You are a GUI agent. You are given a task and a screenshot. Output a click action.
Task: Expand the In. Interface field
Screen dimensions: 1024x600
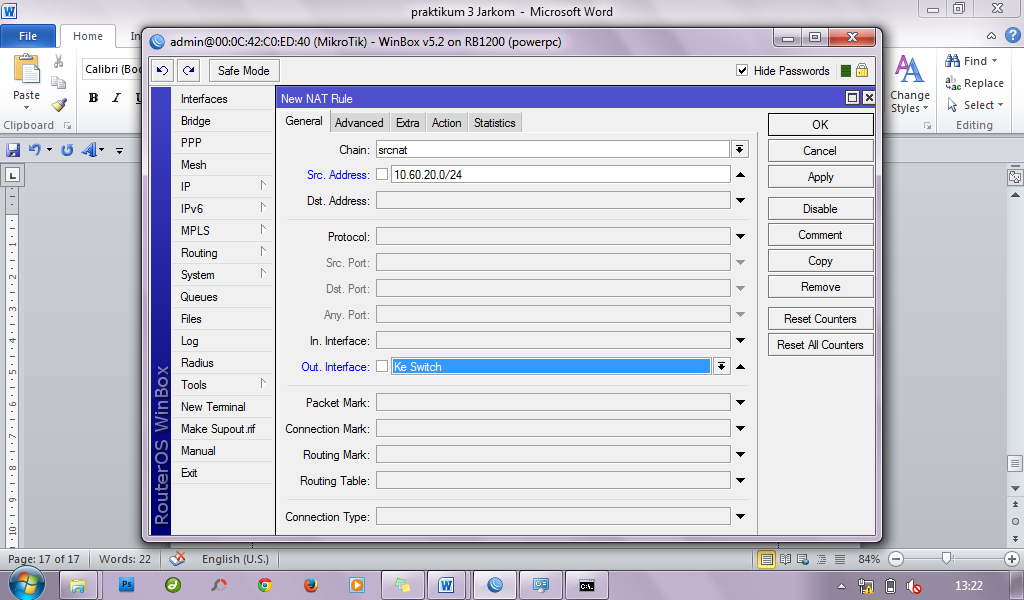click(x=741, y=340)
